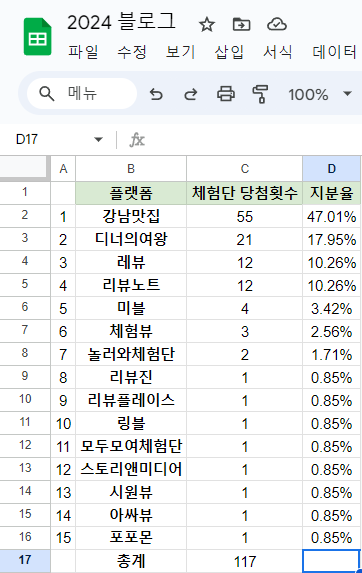The height and width of the screenshot is (573, 362).
Task: Select the 플랫폼 header cell
Action: coord(131,193)
